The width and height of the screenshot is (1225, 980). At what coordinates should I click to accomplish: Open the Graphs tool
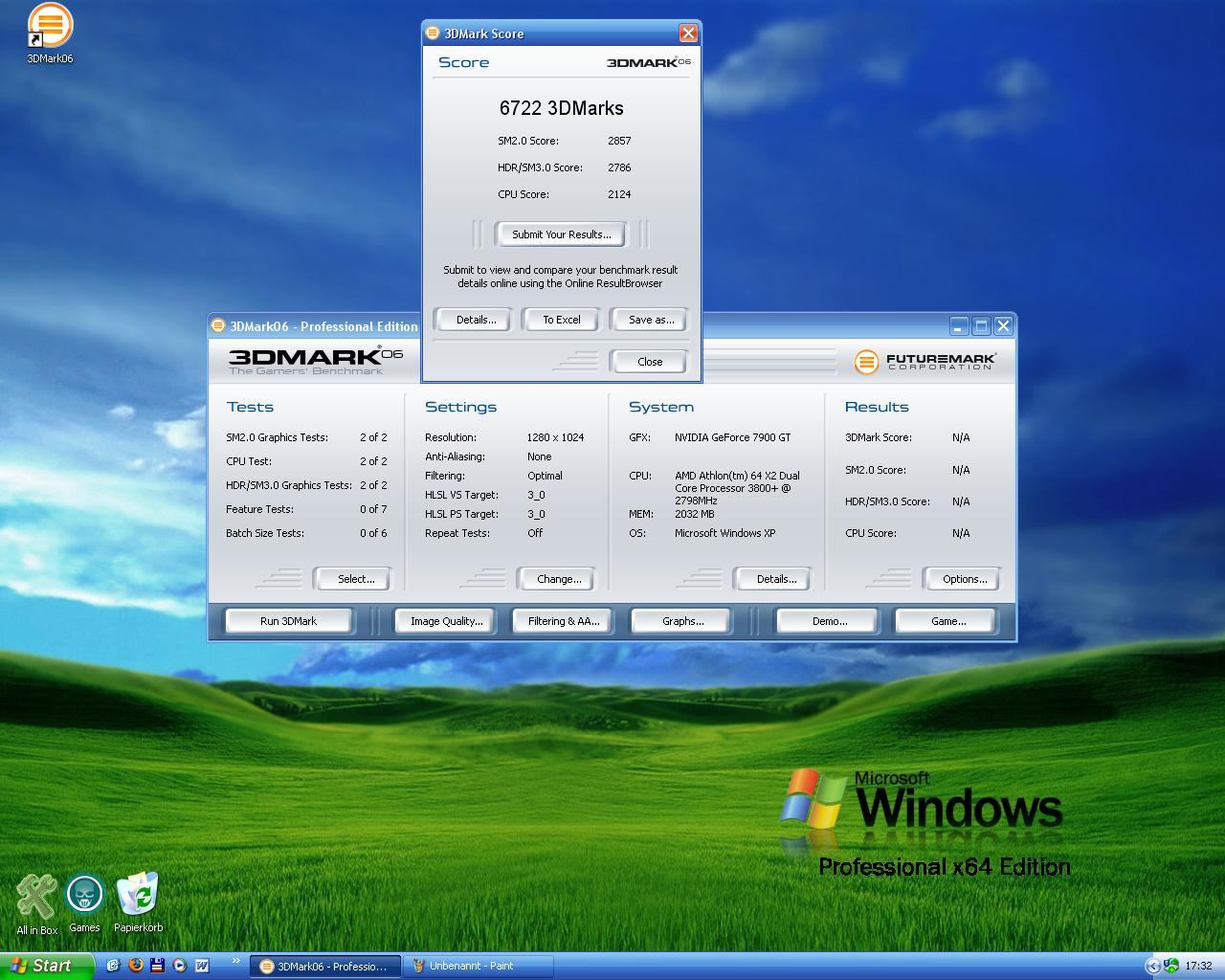click(x=682, y=621)
